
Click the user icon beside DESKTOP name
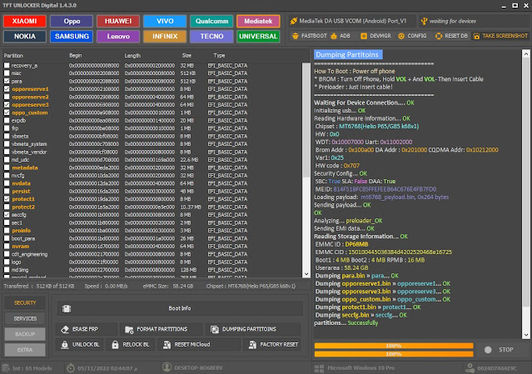(x=167, y=368)
